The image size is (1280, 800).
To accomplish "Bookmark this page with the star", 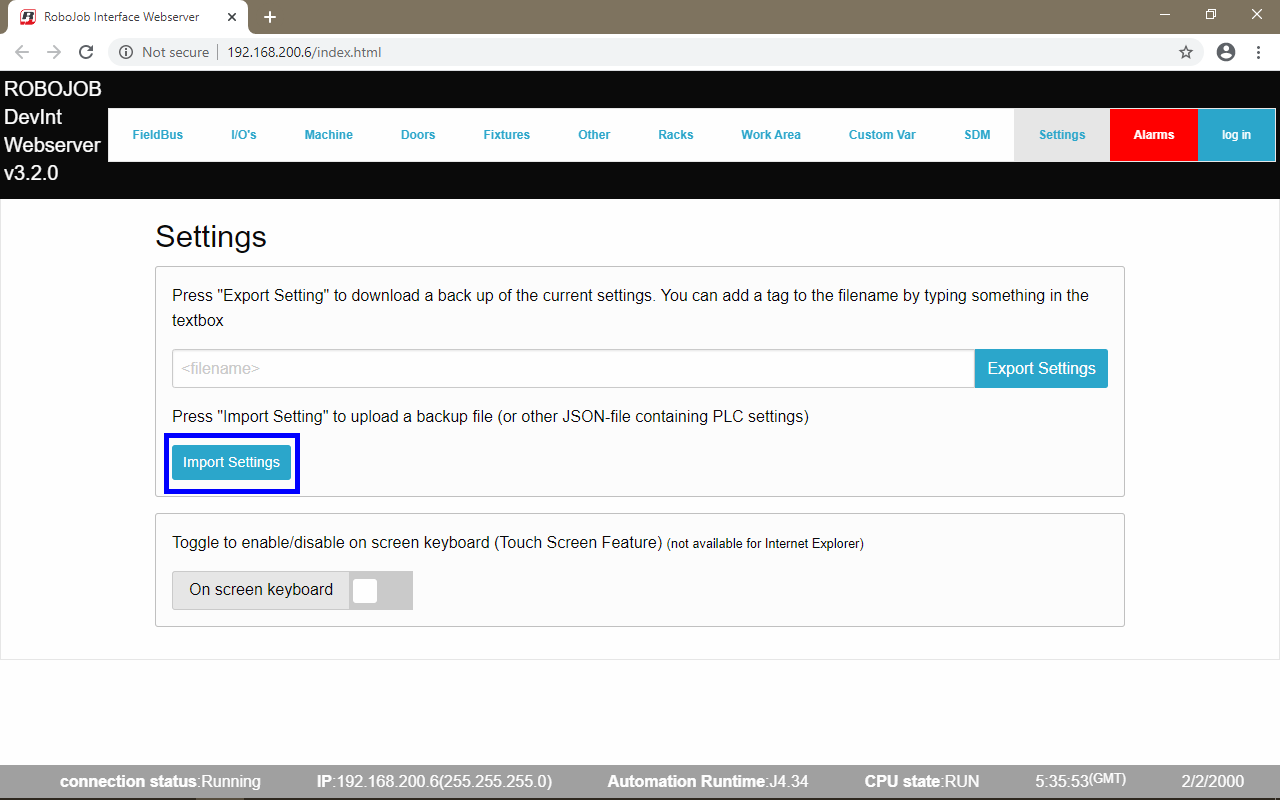I will pyautogui.click(x=1186, y=52).
